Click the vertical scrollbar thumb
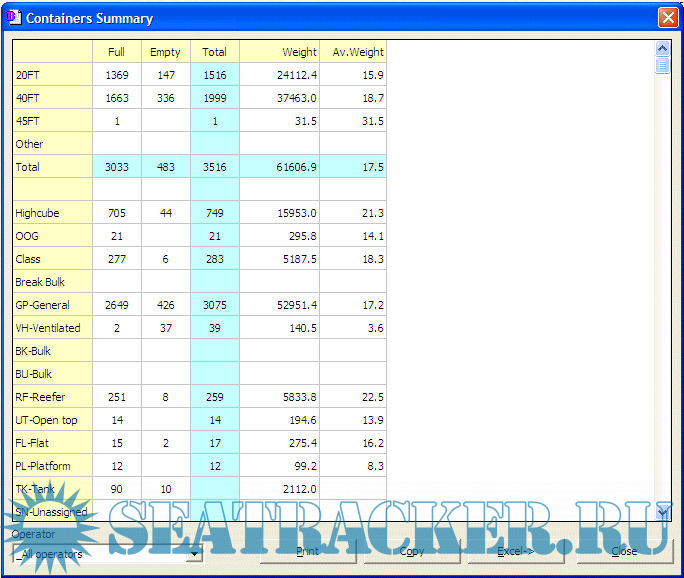 (x=661, y=65)
